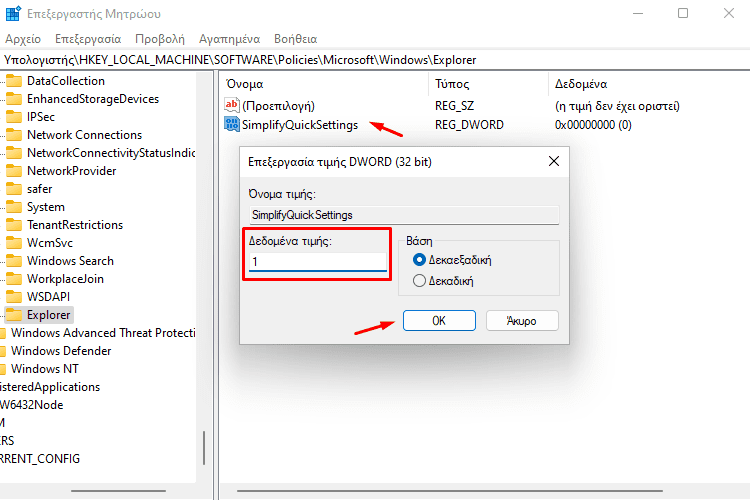Click the REG_SZ string icon of (Προεπιλογή)

pos(232,105)
